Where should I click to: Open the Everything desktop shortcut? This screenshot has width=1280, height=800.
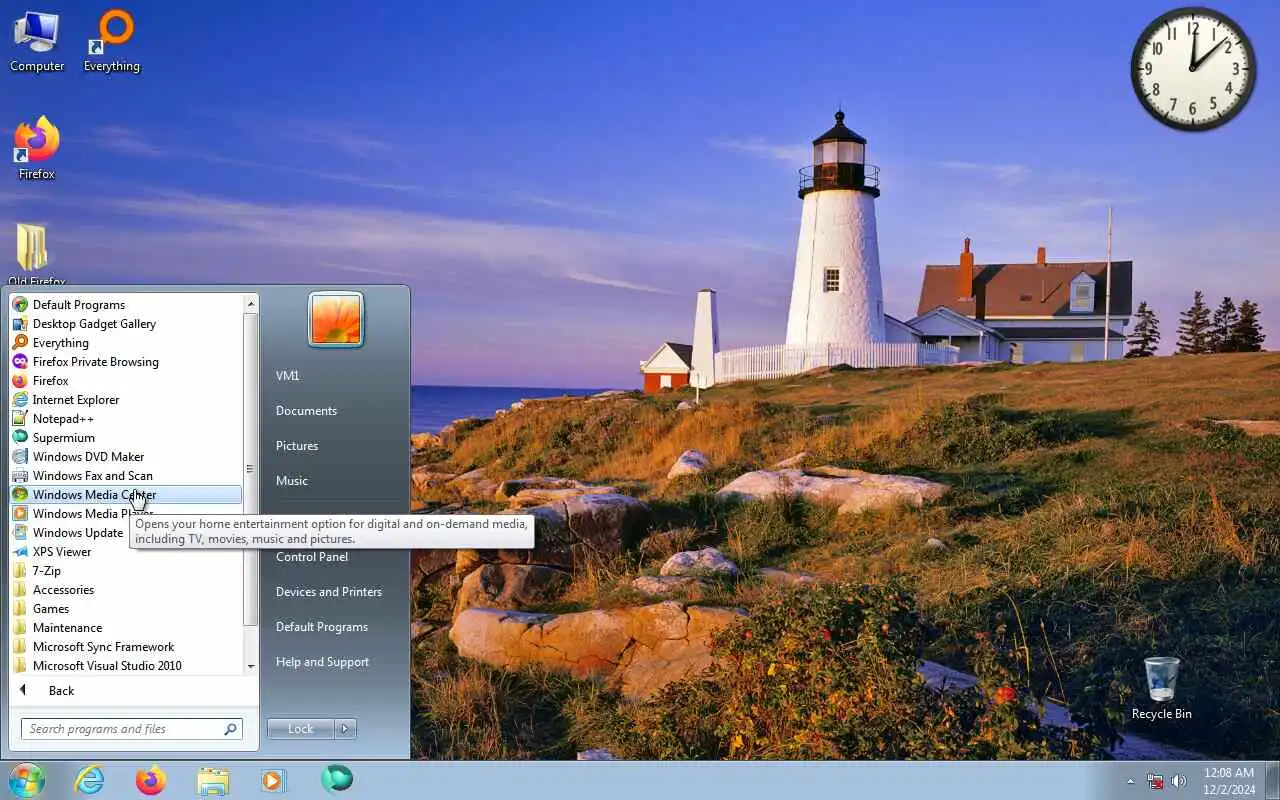pos(111,42)
